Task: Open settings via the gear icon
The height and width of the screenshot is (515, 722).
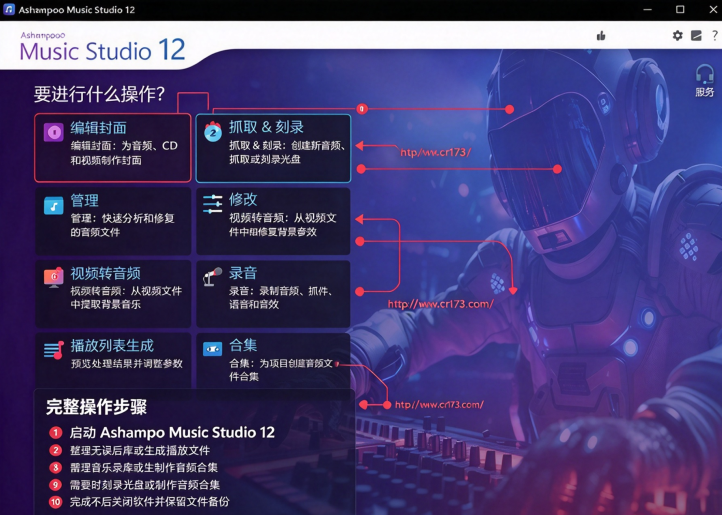Action: pos(677,35)
